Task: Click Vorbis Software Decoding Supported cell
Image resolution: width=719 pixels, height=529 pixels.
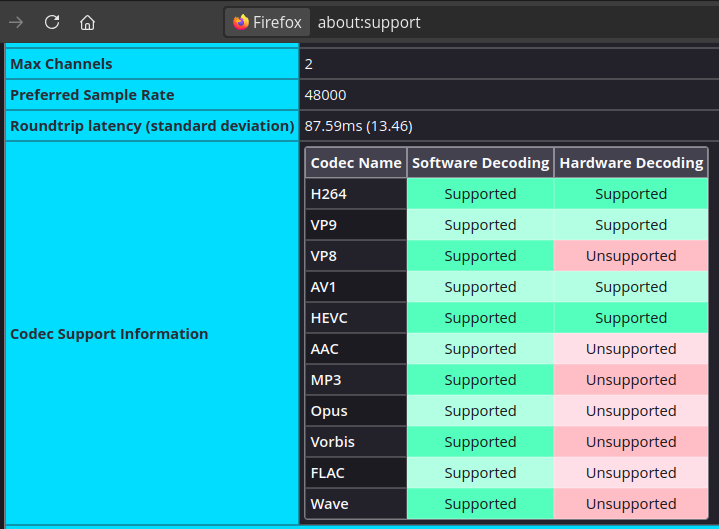Action: pyautogui.click(x=480, y=442)
